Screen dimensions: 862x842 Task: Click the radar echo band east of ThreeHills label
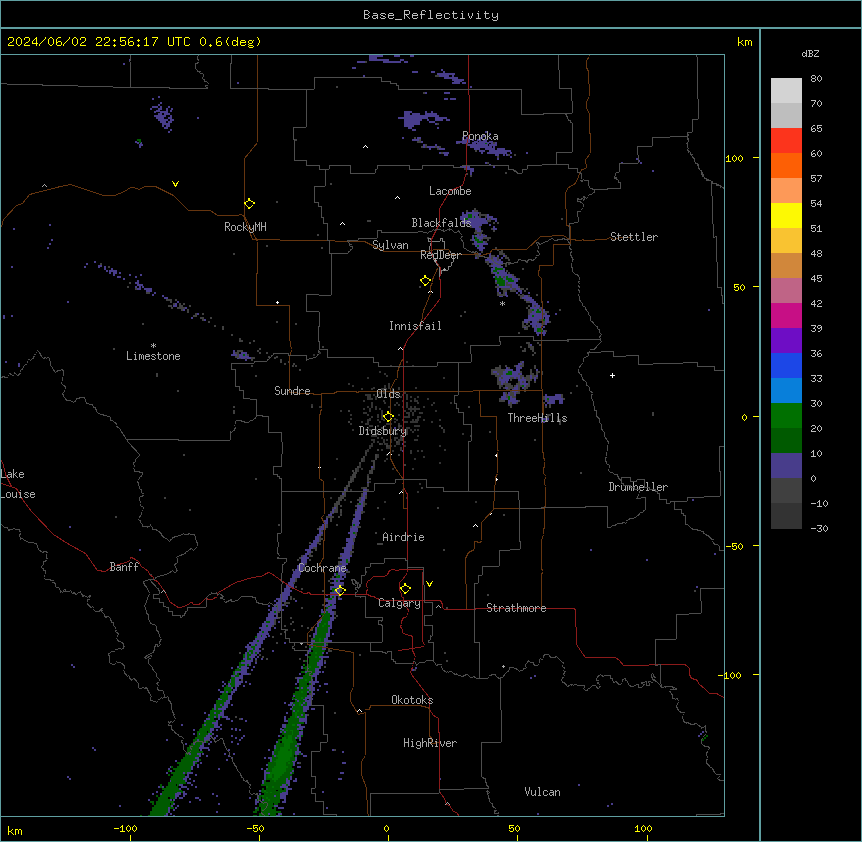pyautogui.click(x=554, y=399)
